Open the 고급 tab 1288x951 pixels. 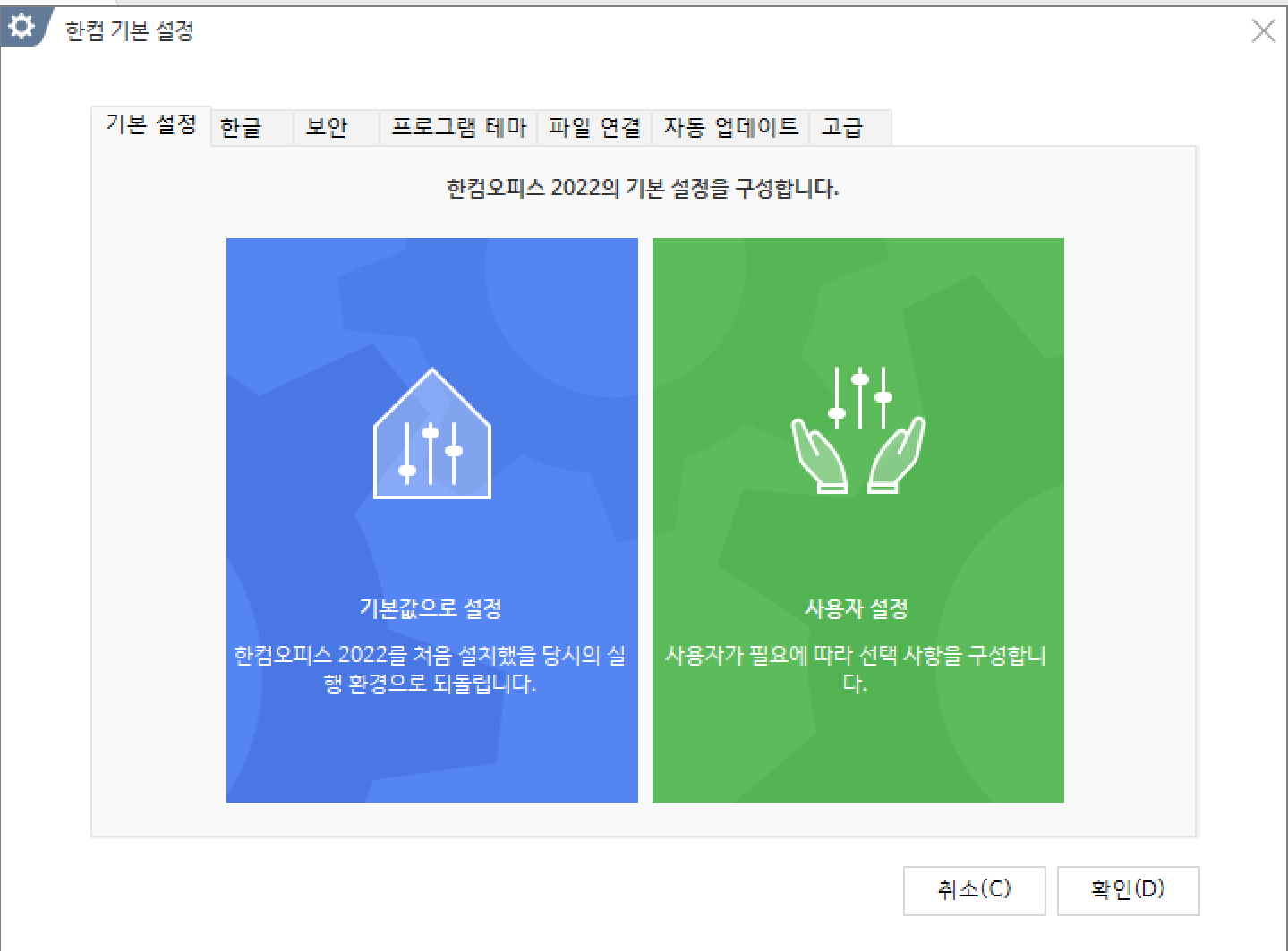click(850, 128)
